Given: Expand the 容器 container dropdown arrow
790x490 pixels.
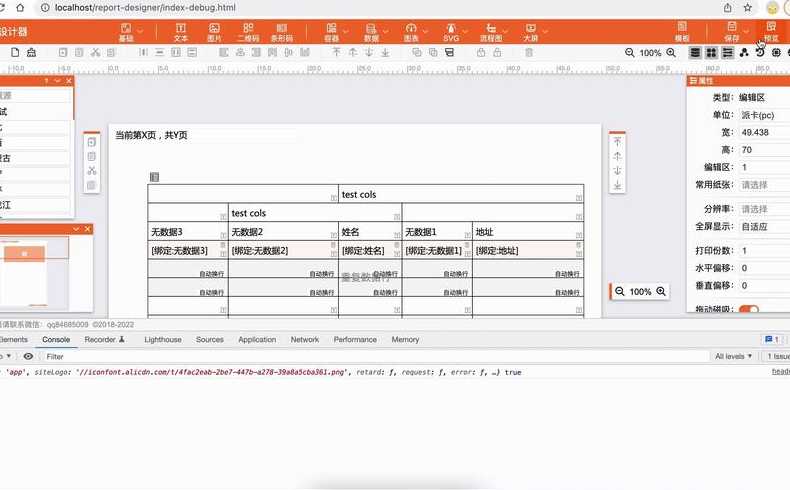Looking at the screenshot, I should 346,31.
